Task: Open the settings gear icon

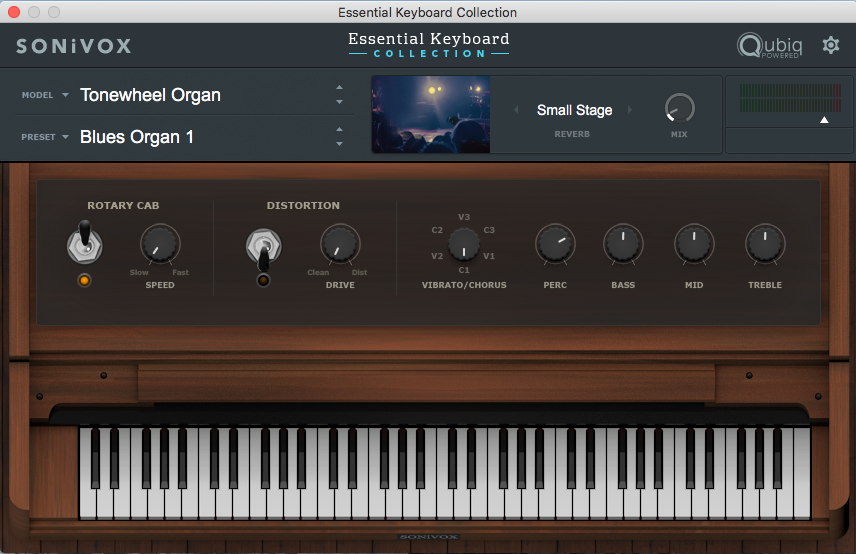Action: click(x=830, y=45)
